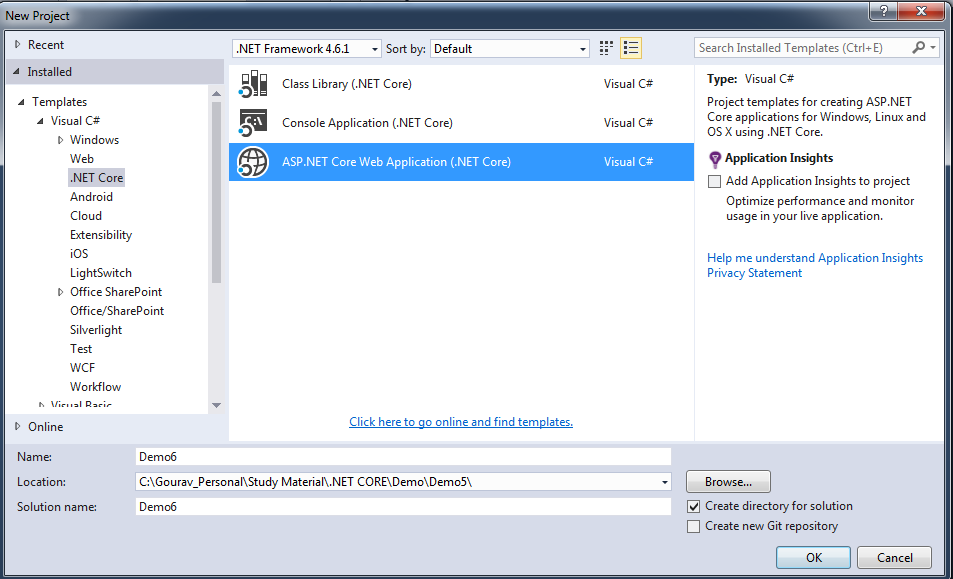The image size is (953, 579).
Task: Select the .NET Core template category
Action: click(97, 177)
